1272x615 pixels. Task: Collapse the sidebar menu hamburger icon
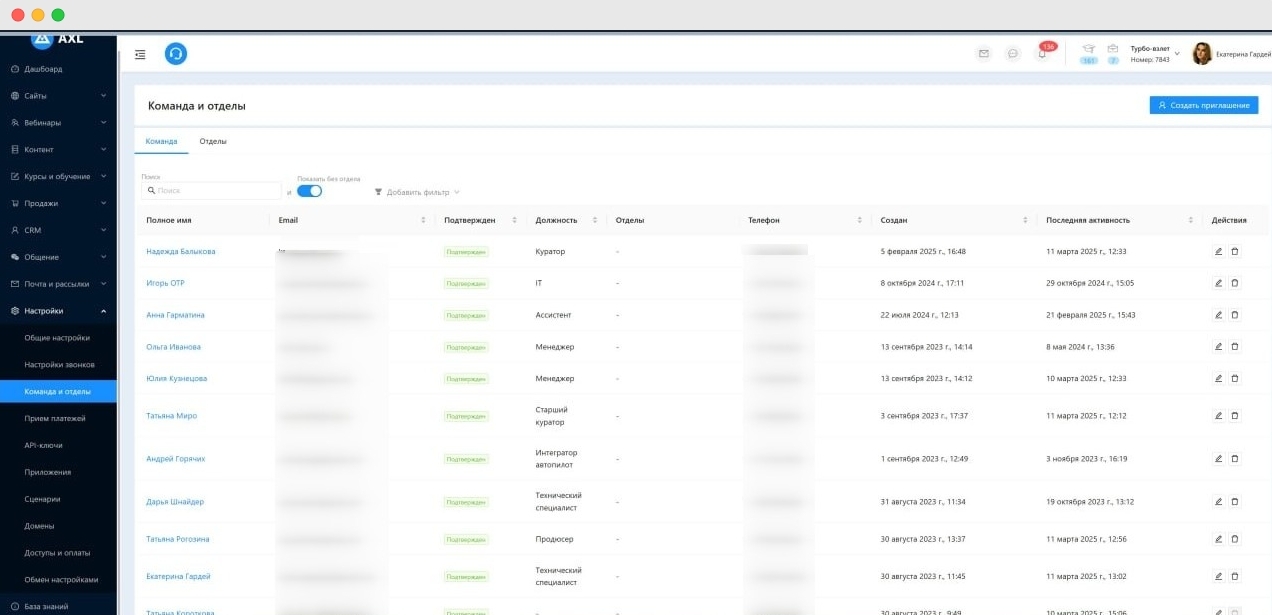pyautogui.click(x=140, y=54)
